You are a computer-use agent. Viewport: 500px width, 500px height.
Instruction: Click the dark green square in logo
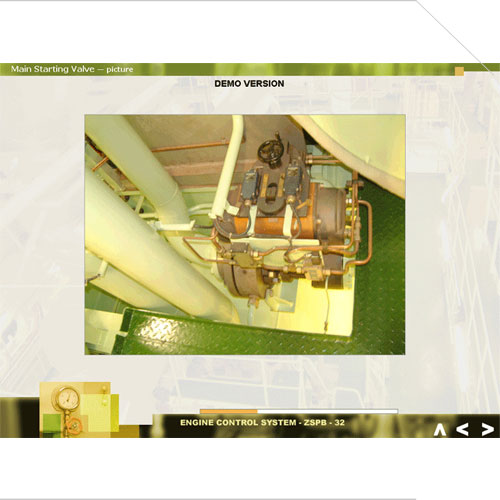coord(52,423)
